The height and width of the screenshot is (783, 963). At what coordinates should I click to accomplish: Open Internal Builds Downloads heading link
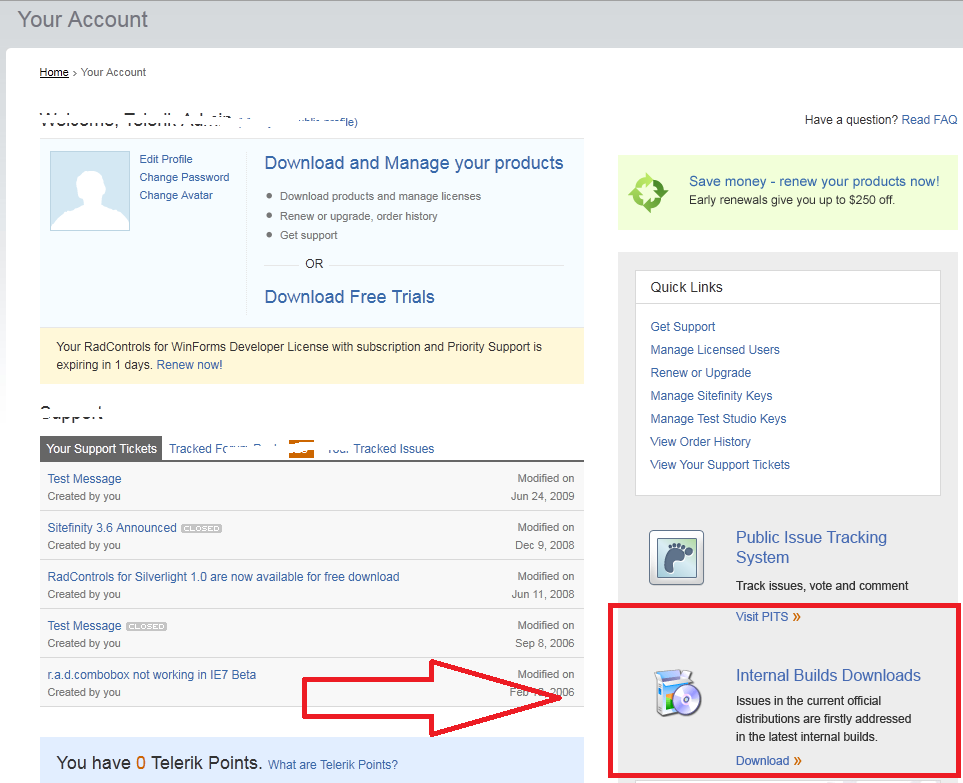click(828, 676)
